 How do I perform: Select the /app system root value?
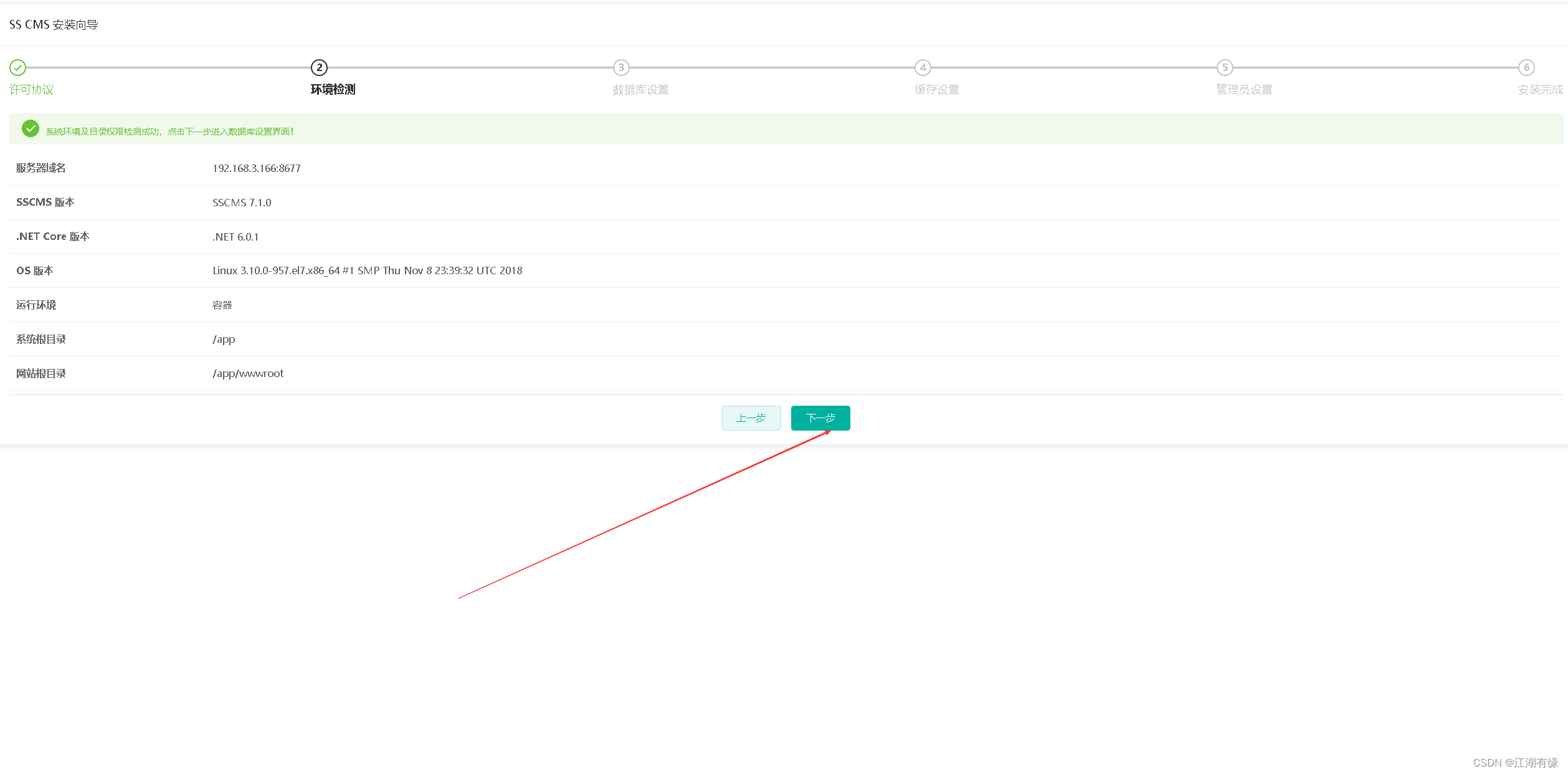[224, 340]
